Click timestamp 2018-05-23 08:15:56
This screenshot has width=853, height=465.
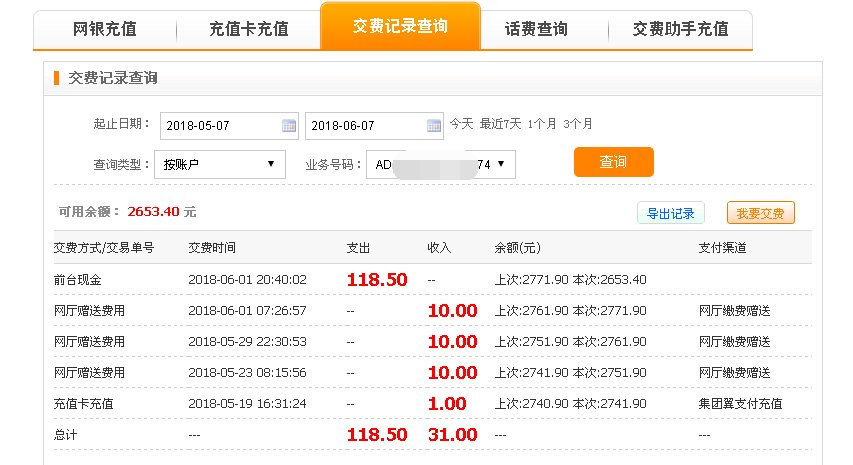247,373
